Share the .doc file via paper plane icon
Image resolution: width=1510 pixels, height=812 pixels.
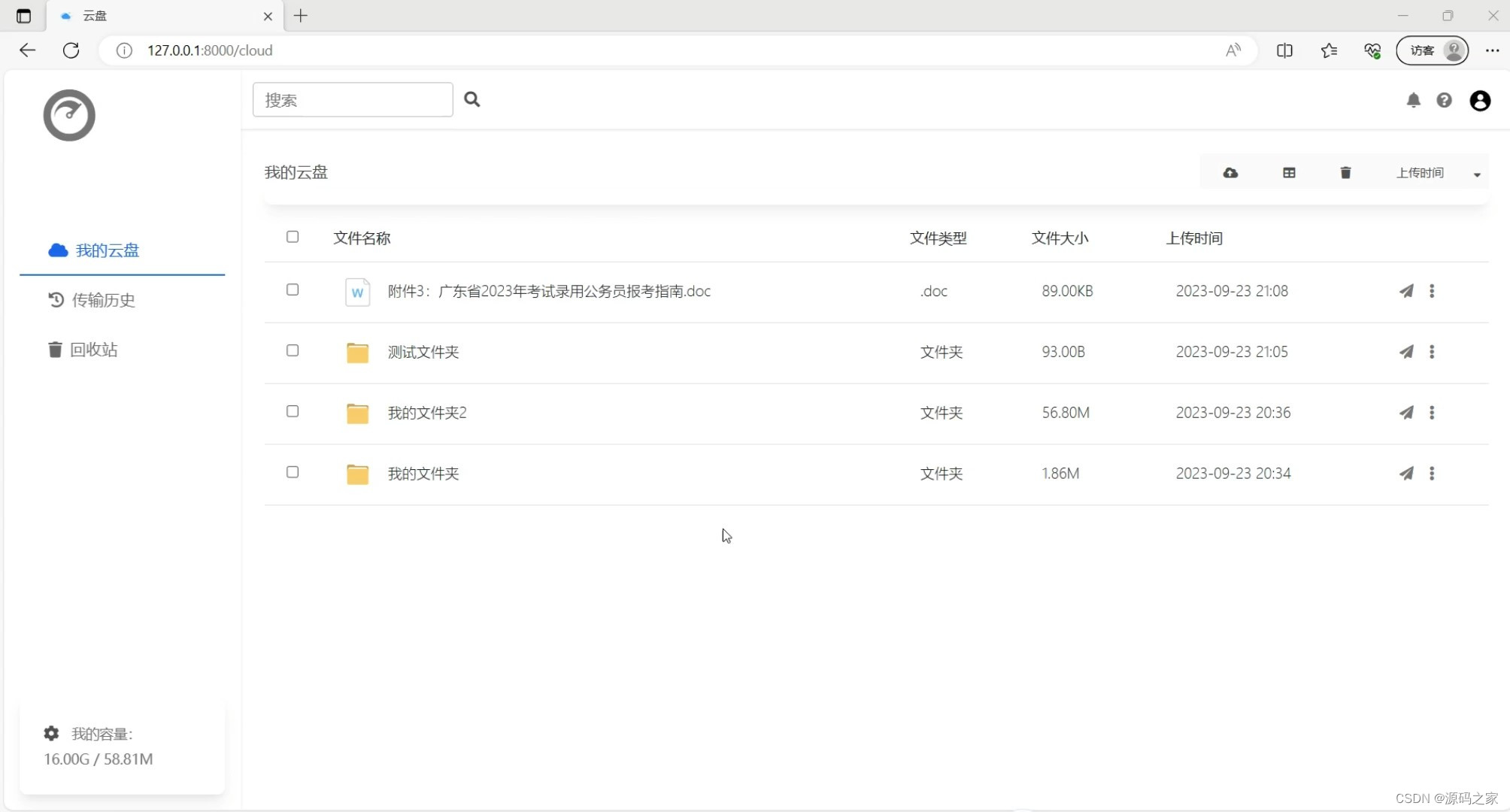[1406, 291]
